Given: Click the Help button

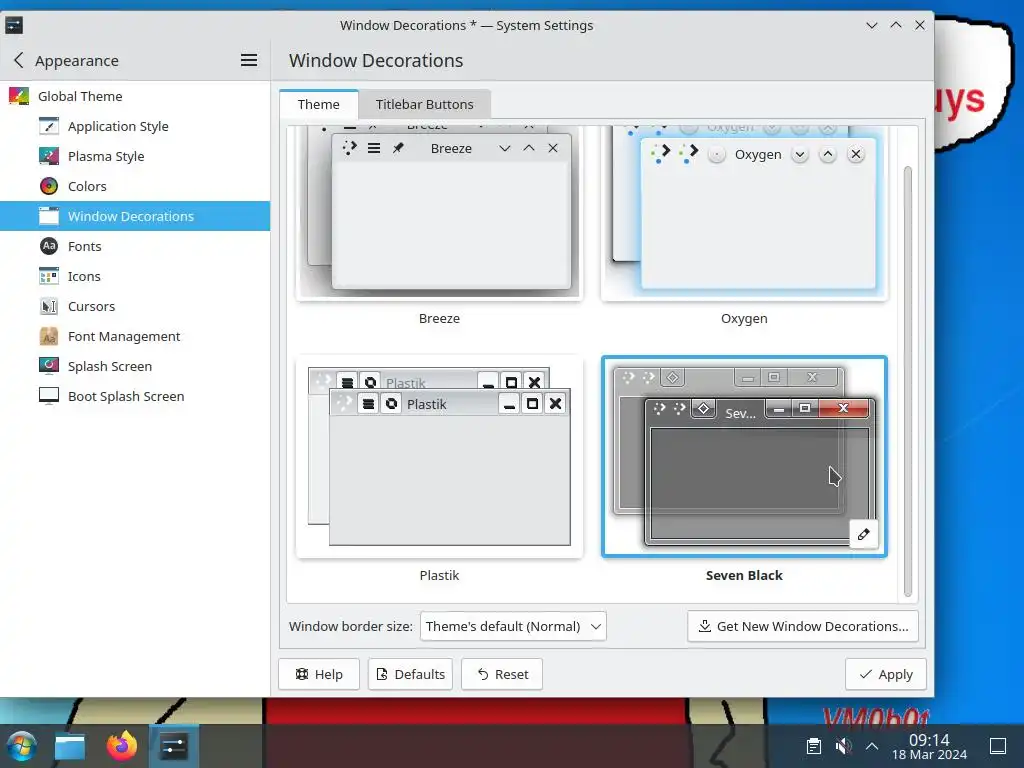Looking at the screenshot, I should click(x=319, y=674).
